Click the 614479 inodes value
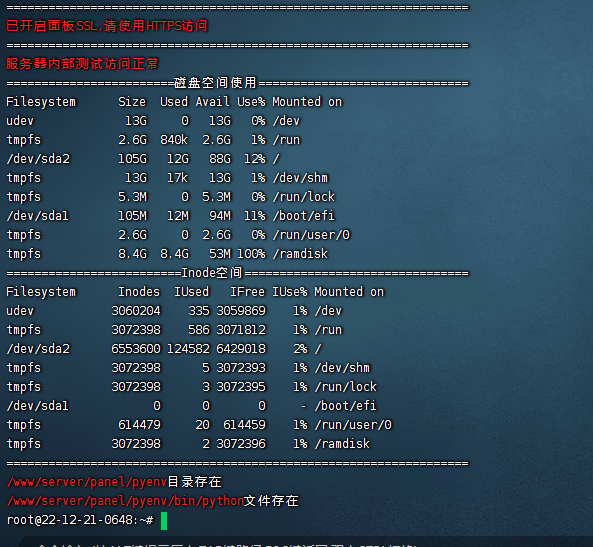 (x=139, y=425)
